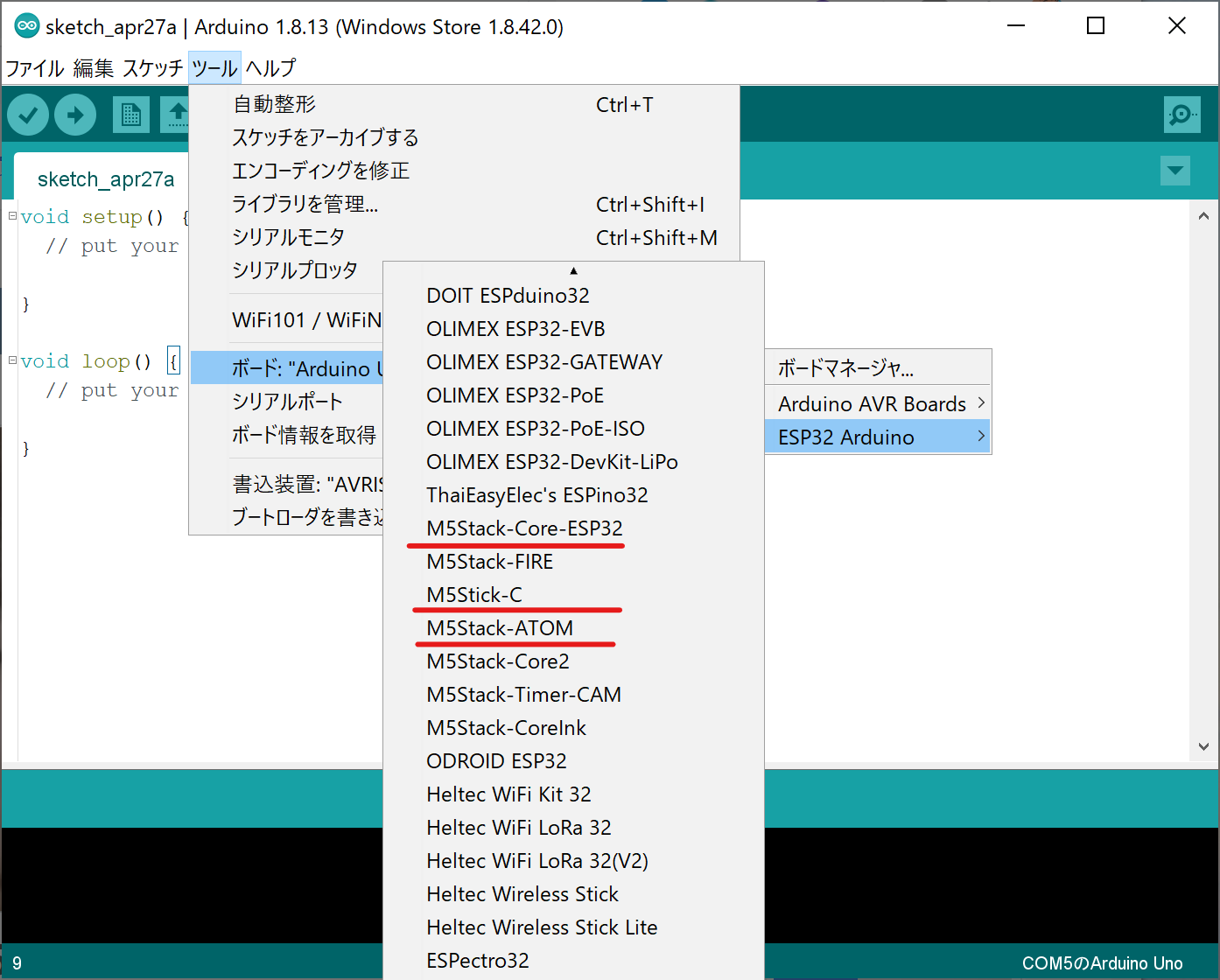Open ボードマネージャ... entry
Screen dimensions: 1220x980
[x=878, y=368]
